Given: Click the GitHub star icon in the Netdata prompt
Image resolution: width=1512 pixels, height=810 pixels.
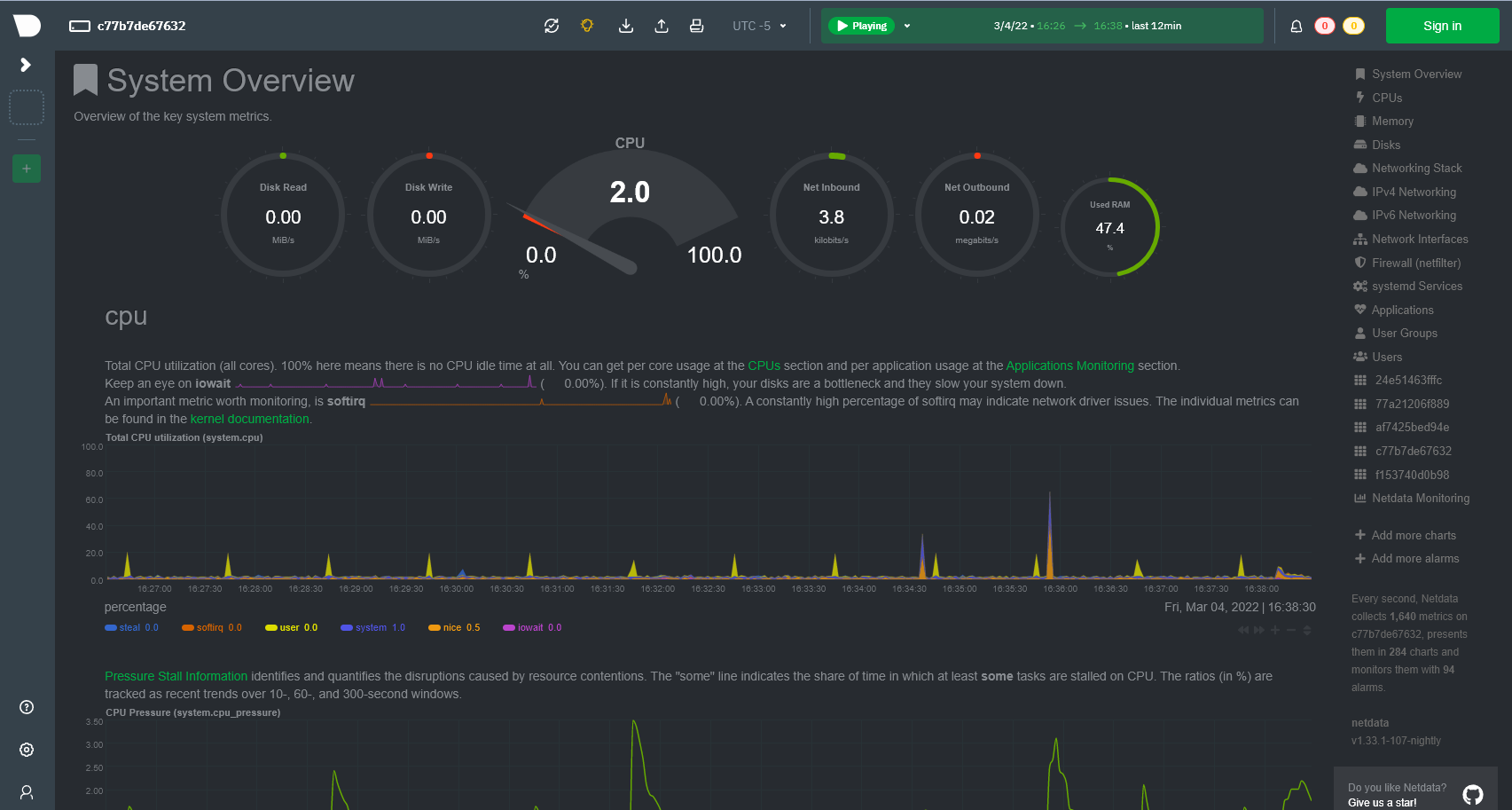Looking at the screenshot, I should pos(1473,795).
